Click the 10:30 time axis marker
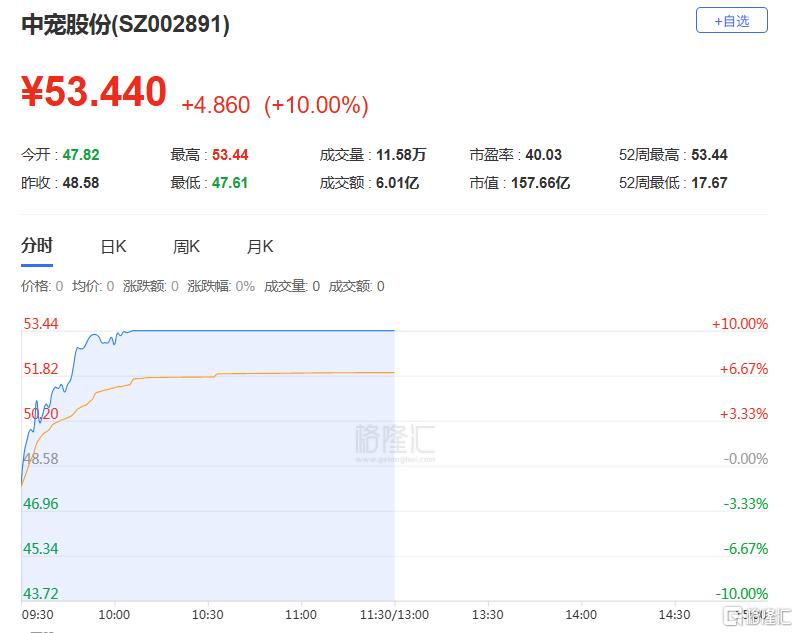The width and height of the screenshot is (798, 633). point(207,614)
